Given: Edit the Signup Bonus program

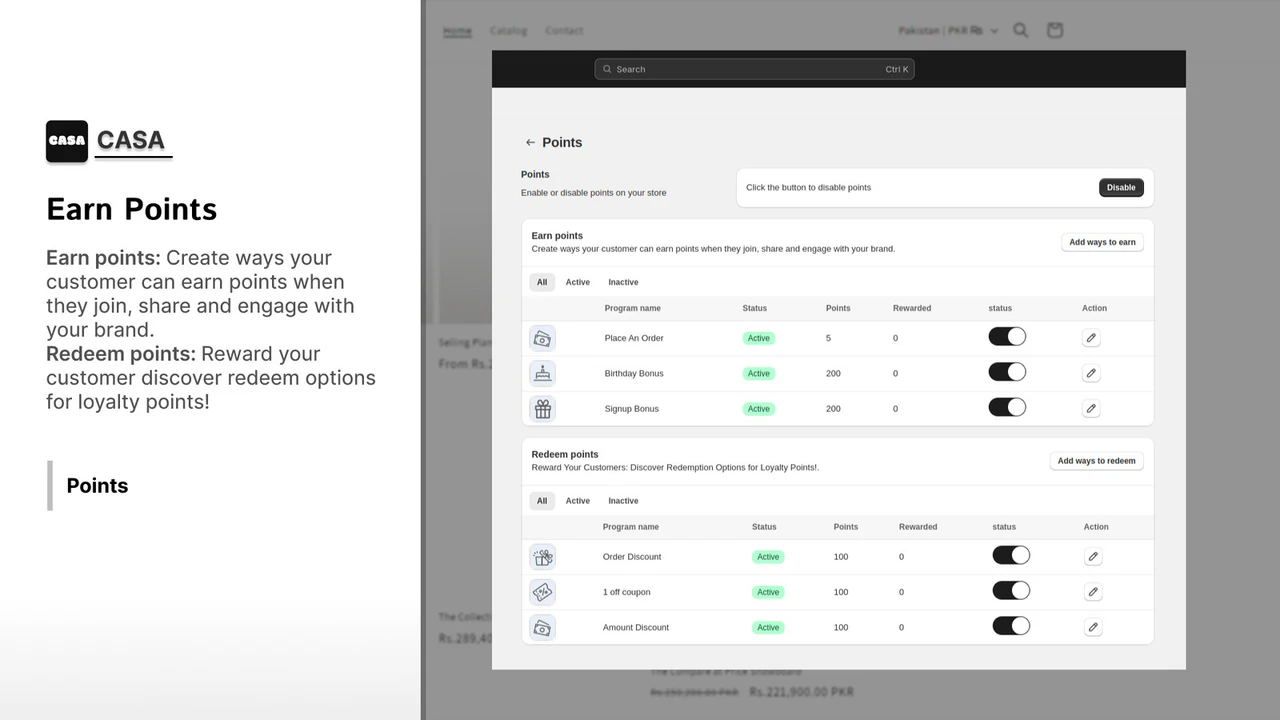Looking at the screenshot, I should point(1091,408).
